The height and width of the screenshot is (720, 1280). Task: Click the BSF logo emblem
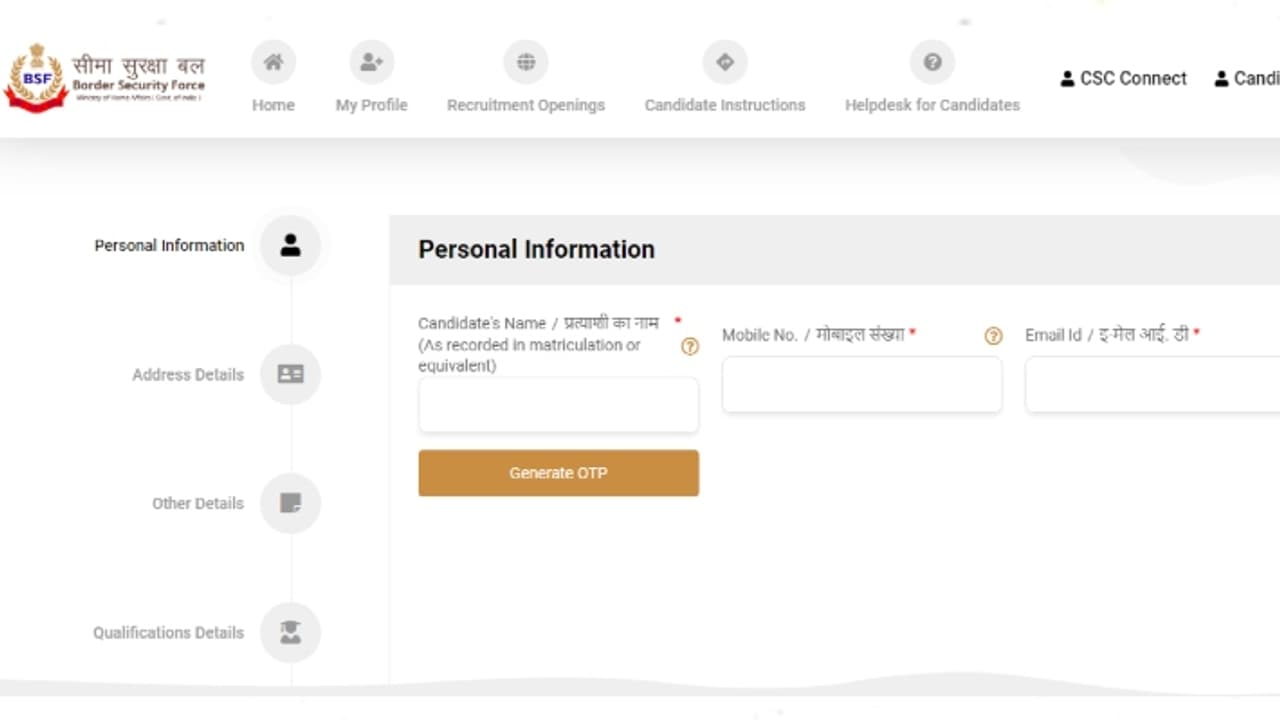[x=35, y=78]
